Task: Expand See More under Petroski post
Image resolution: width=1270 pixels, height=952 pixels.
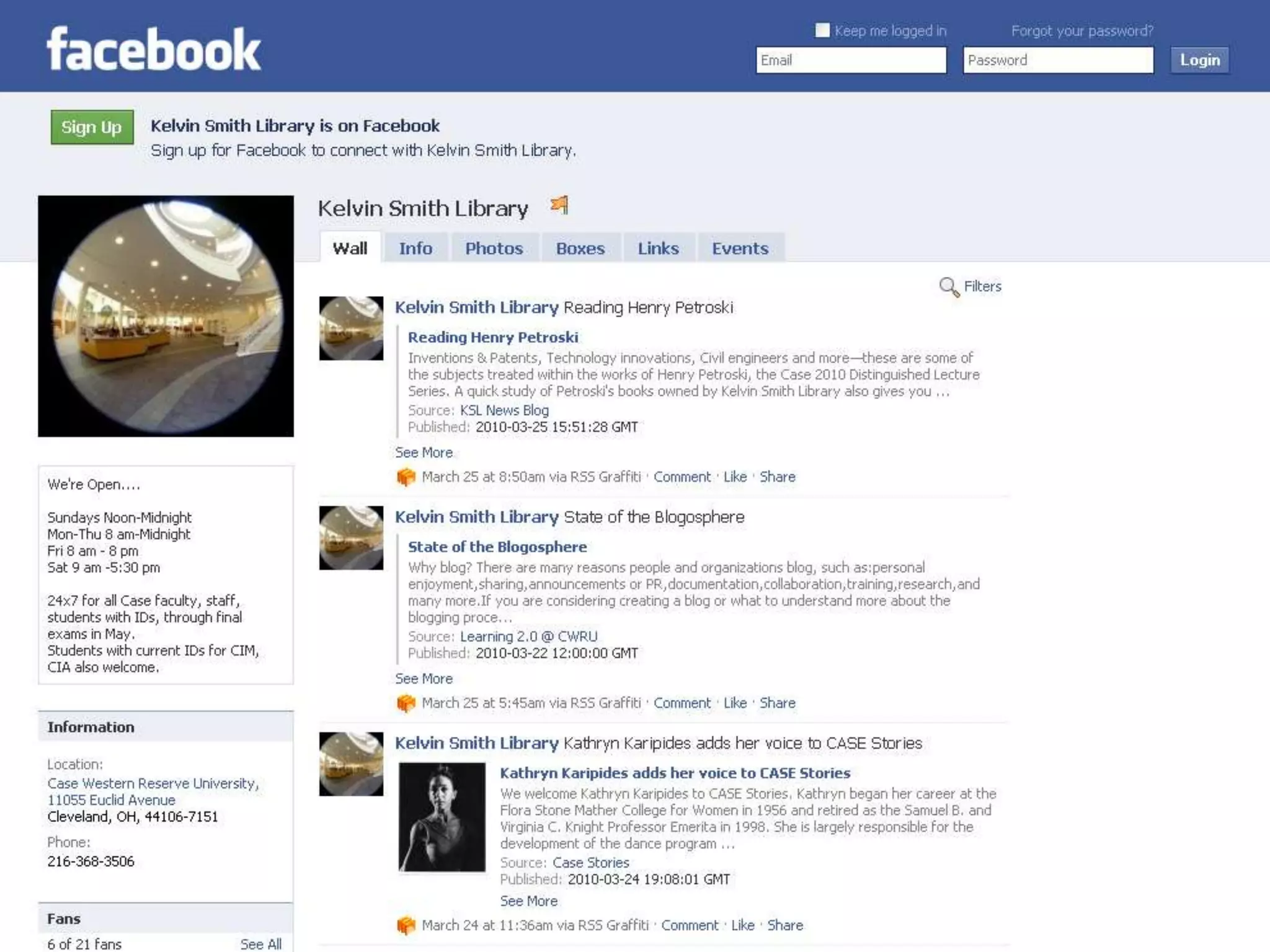Action: [424, 452]
